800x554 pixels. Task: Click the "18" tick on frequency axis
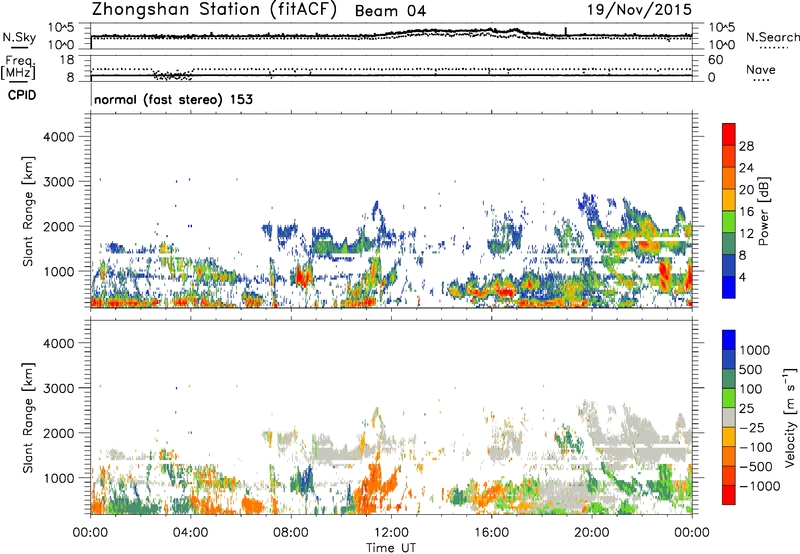point(67,60)
